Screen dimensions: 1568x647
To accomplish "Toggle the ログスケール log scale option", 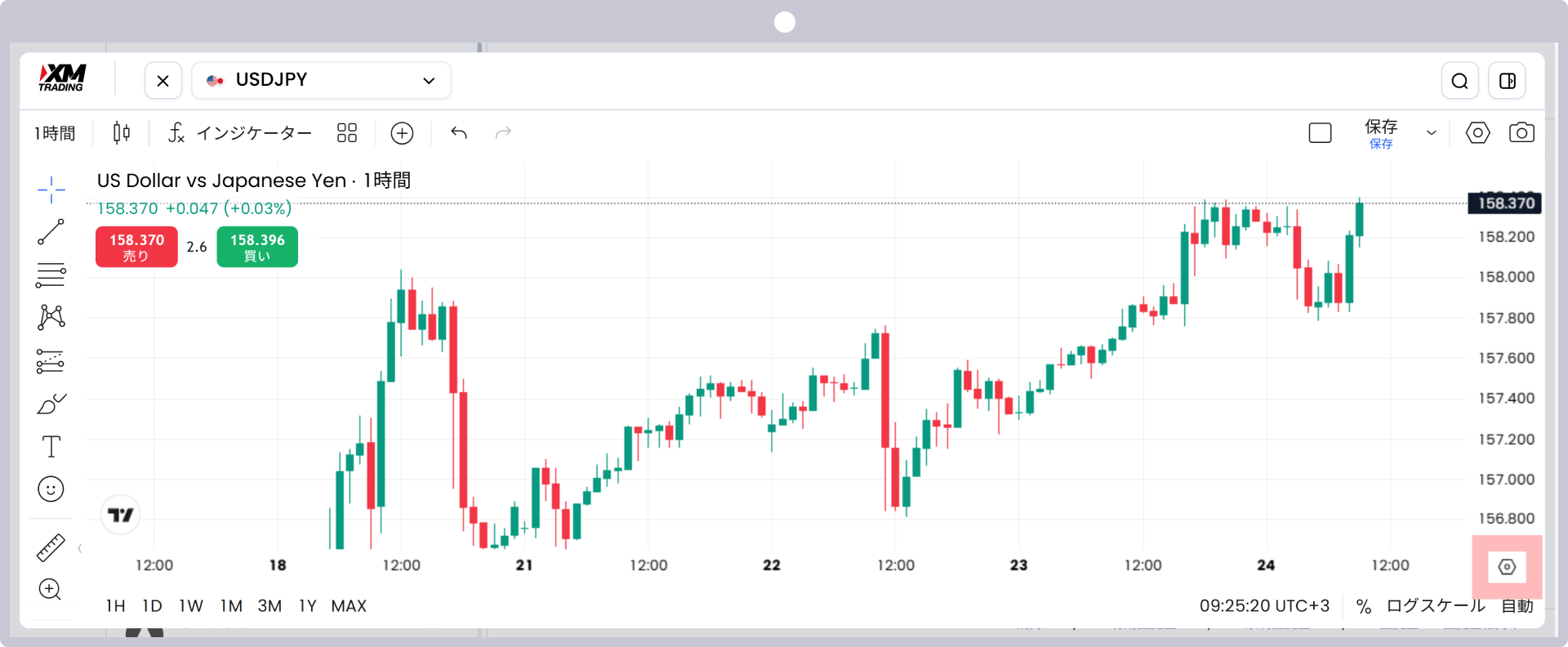I will (1436, 606).
